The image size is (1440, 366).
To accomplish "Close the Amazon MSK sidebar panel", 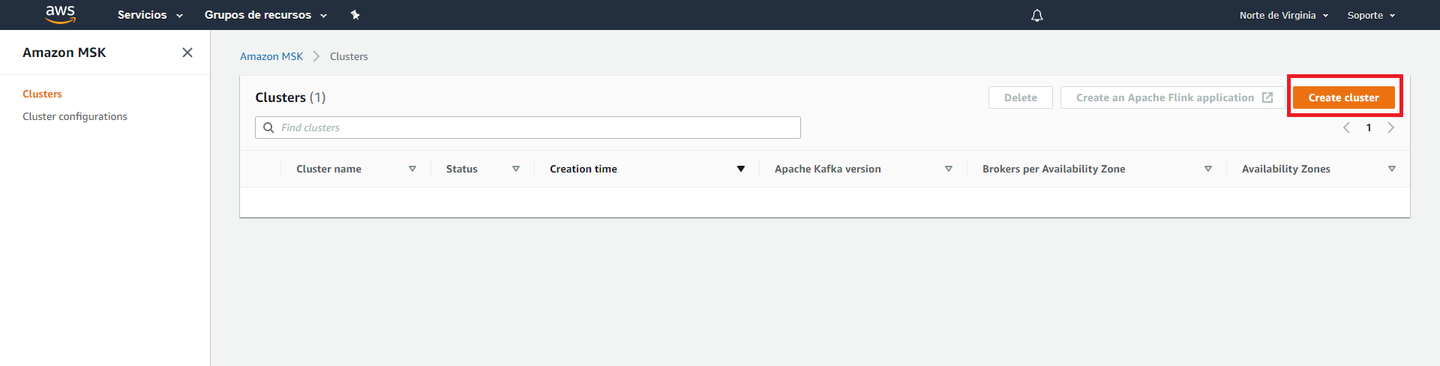I will point(187,53).
